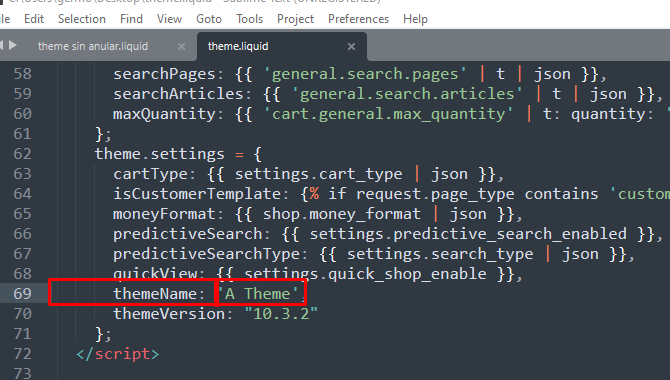Click line number 58 in gutter
Screen dimensions: 670x380
[23, 74]
